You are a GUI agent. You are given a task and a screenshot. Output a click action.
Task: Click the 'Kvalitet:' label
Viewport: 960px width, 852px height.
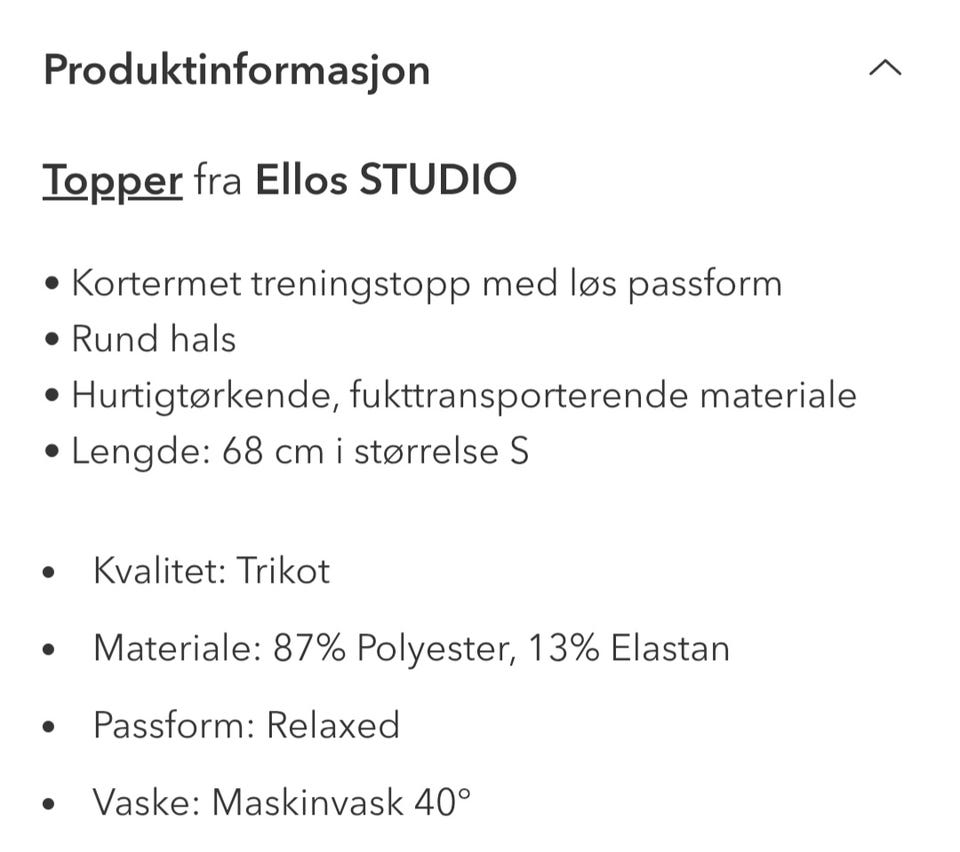[149, 571]
